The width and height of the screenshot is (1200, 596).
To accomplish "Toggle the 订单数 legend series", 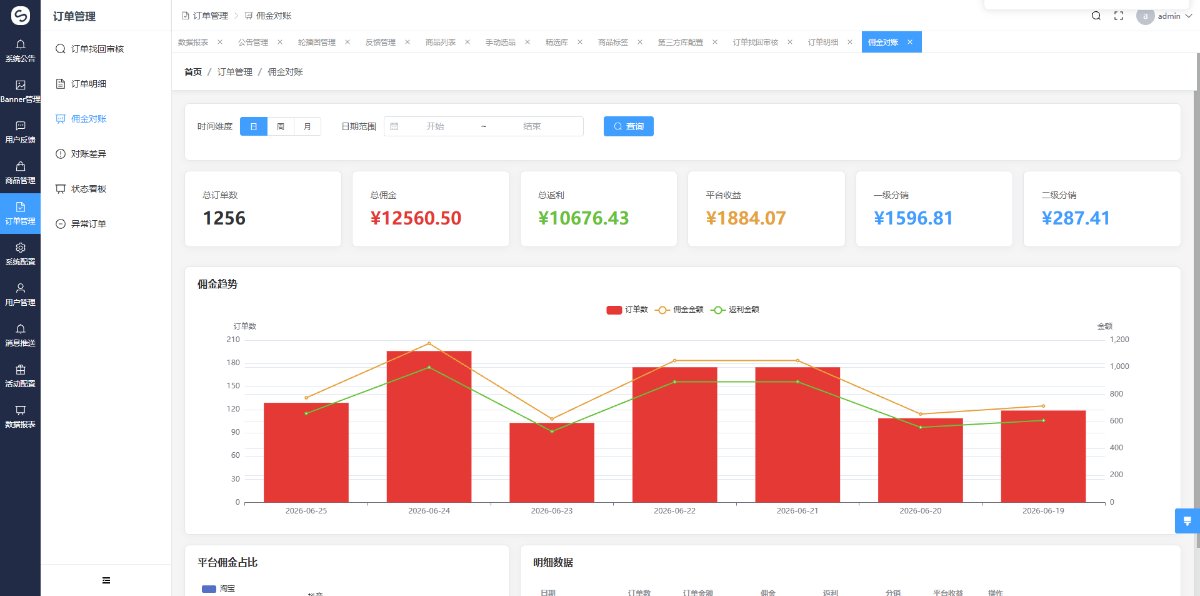I will 627,310.
